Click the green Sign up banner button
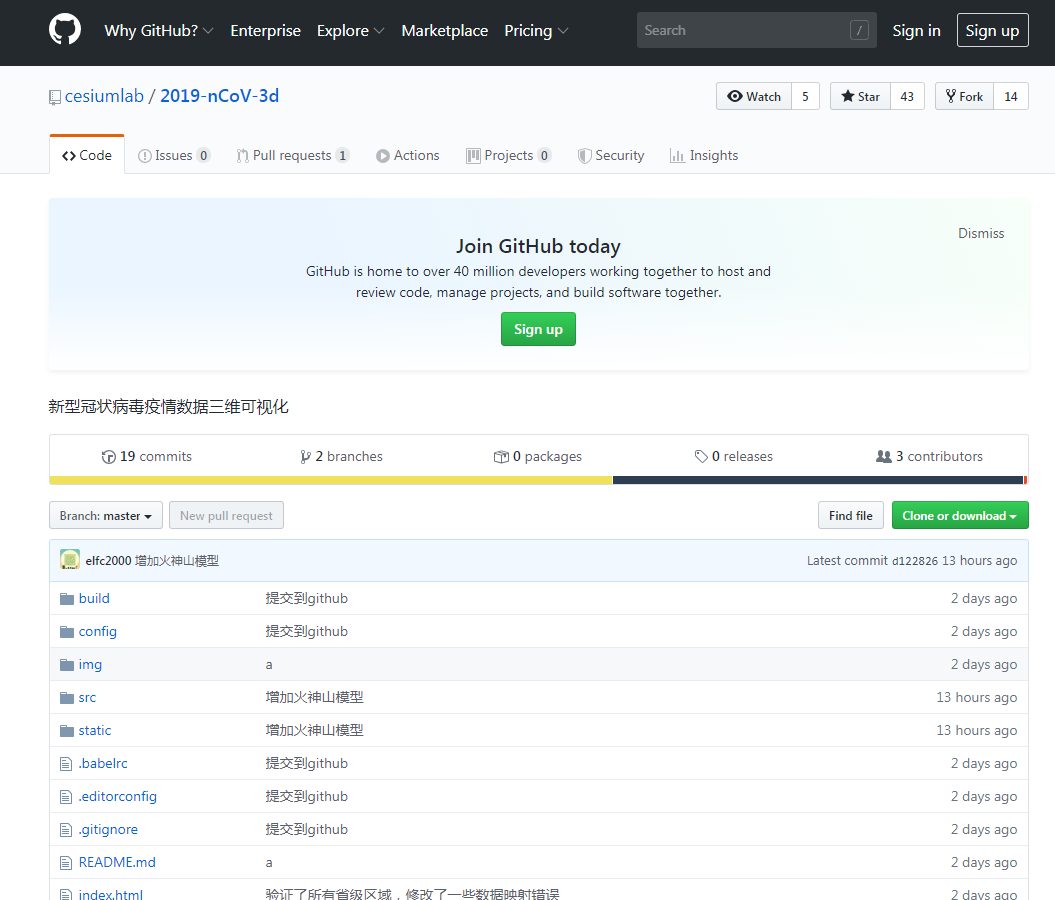1055x900 pixels. click(x=538, y=329)
